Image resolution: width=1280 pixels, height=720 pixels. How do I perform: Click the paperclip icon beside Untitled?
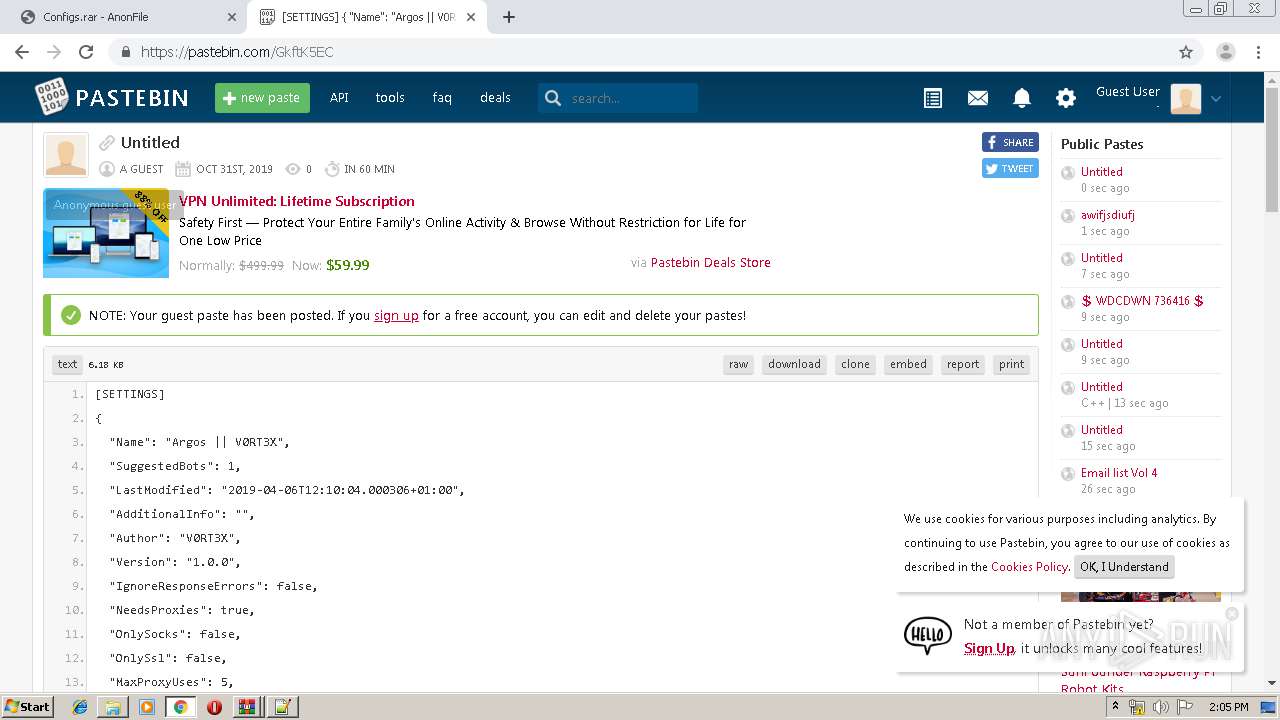[107, 143]
